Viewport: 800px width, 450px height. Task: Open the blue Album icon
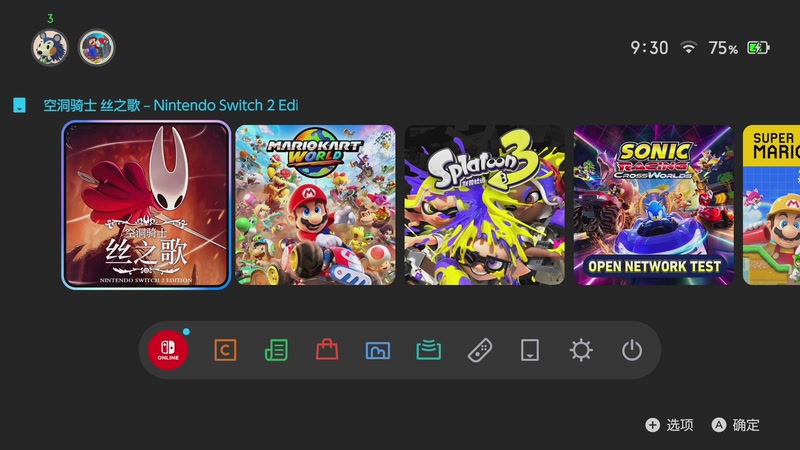coord(378,351)
